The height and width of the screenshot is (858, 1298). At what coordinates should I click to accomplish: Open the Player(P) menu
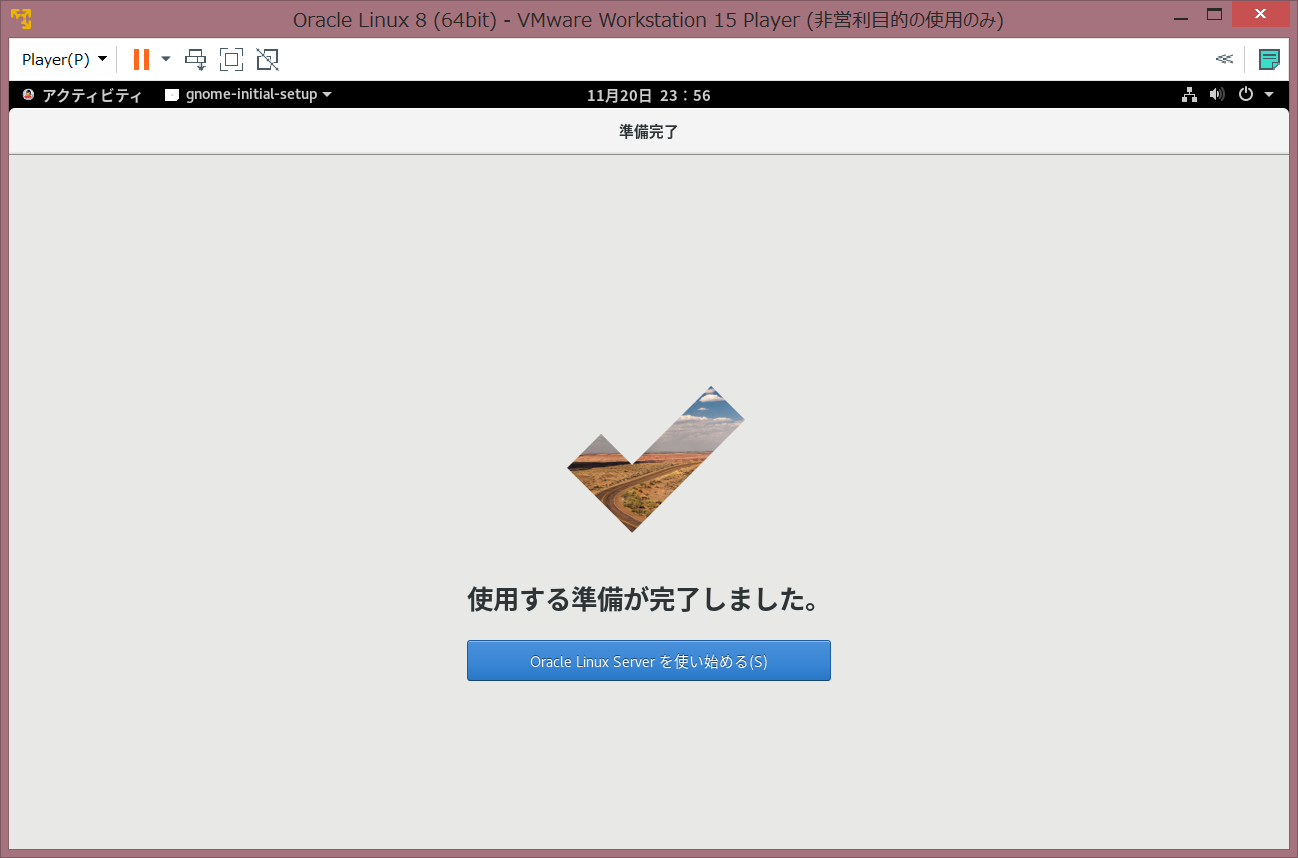(x=64, y=59)
